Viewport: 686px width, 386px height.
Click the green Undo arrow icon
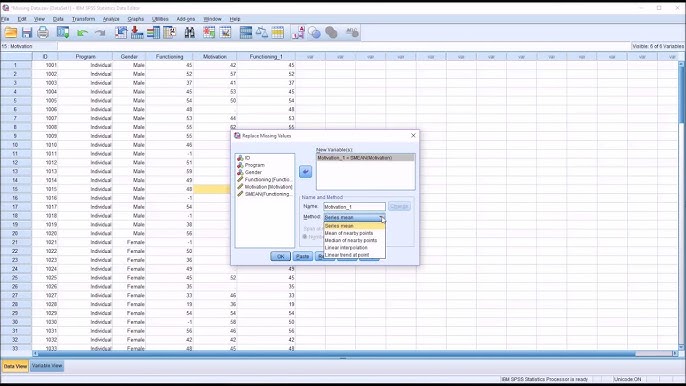click(82, 33)
